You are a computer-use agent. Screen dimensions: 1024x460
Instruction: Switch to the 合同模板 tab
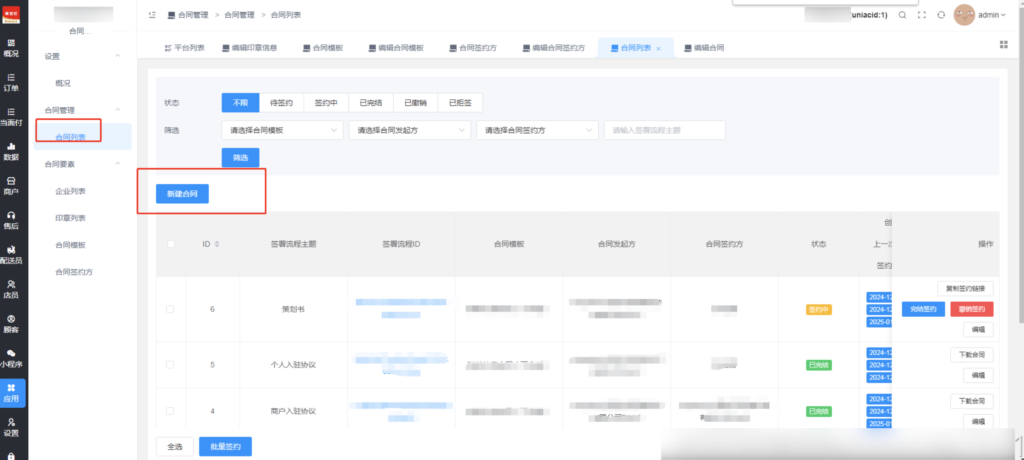point(323,48)
